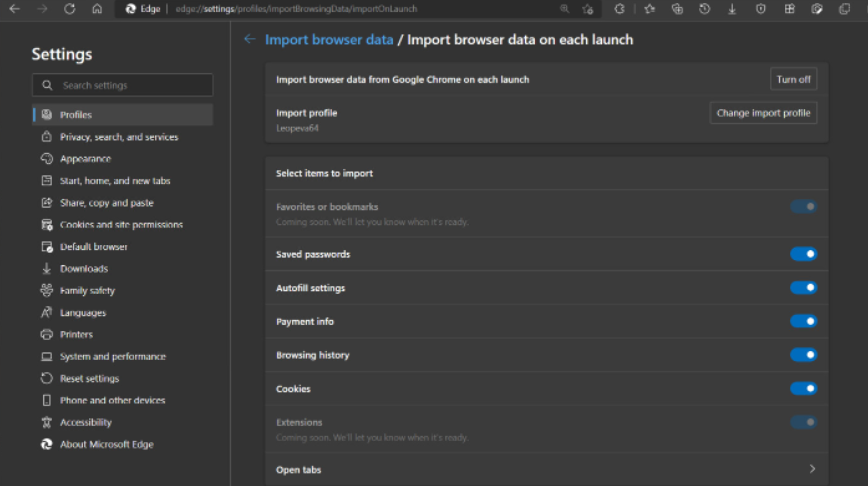Viewport: 868px width, 486px height.
Task: Click the back arrow beside Import browser data
Action: (x=250, y=39)
